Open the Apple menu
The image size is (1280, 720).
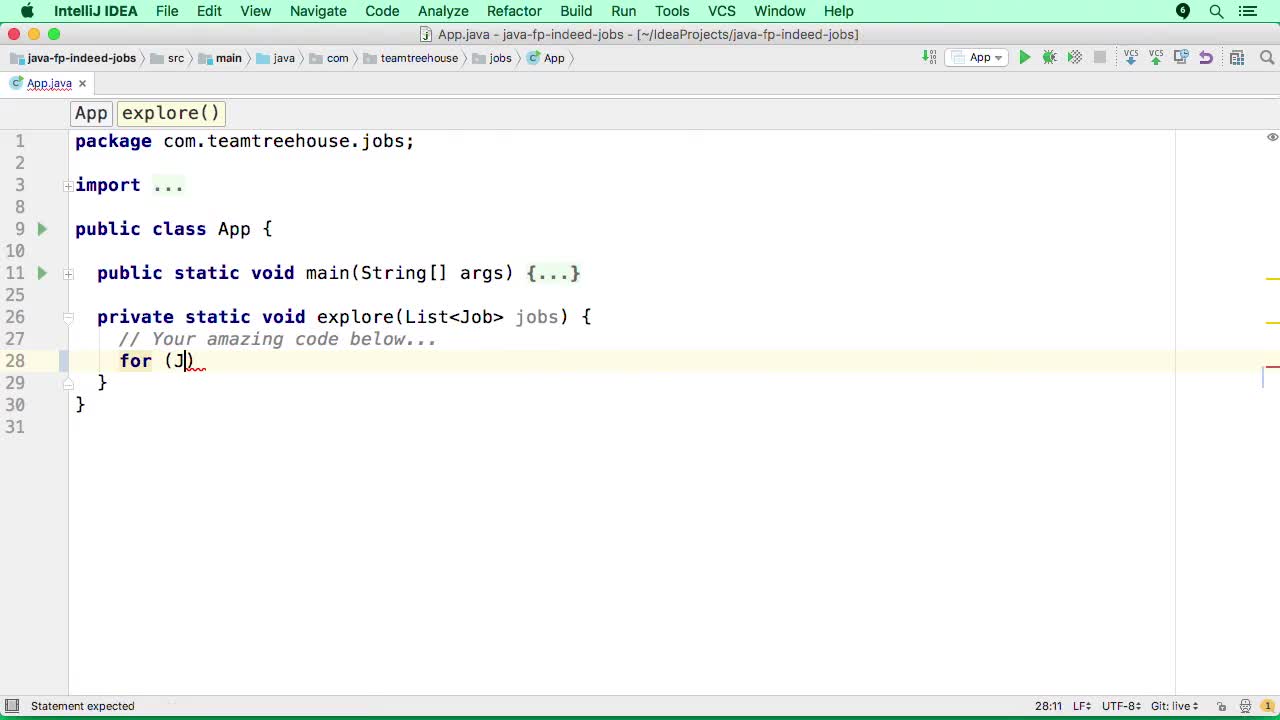click(x=27, y=11)
